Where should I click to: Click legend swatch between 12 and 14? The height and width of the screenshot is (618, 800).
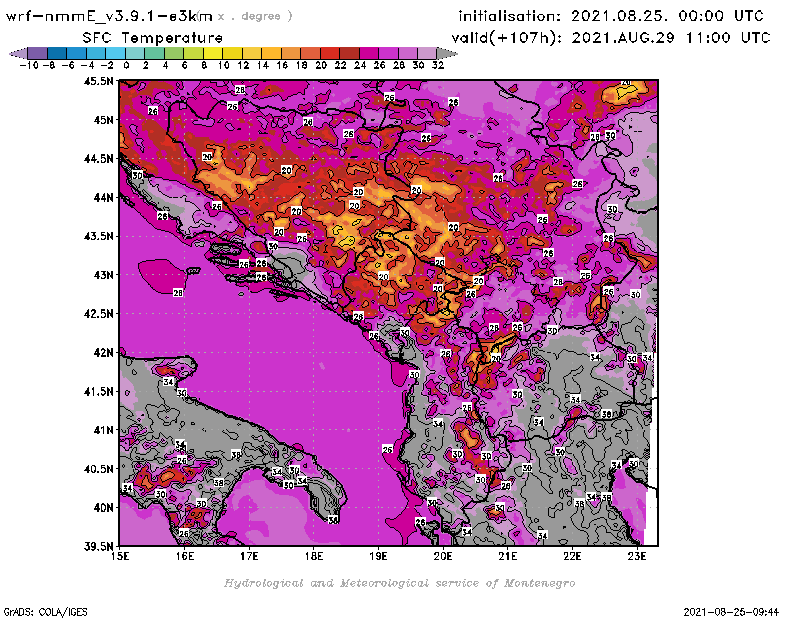point(252,53)
